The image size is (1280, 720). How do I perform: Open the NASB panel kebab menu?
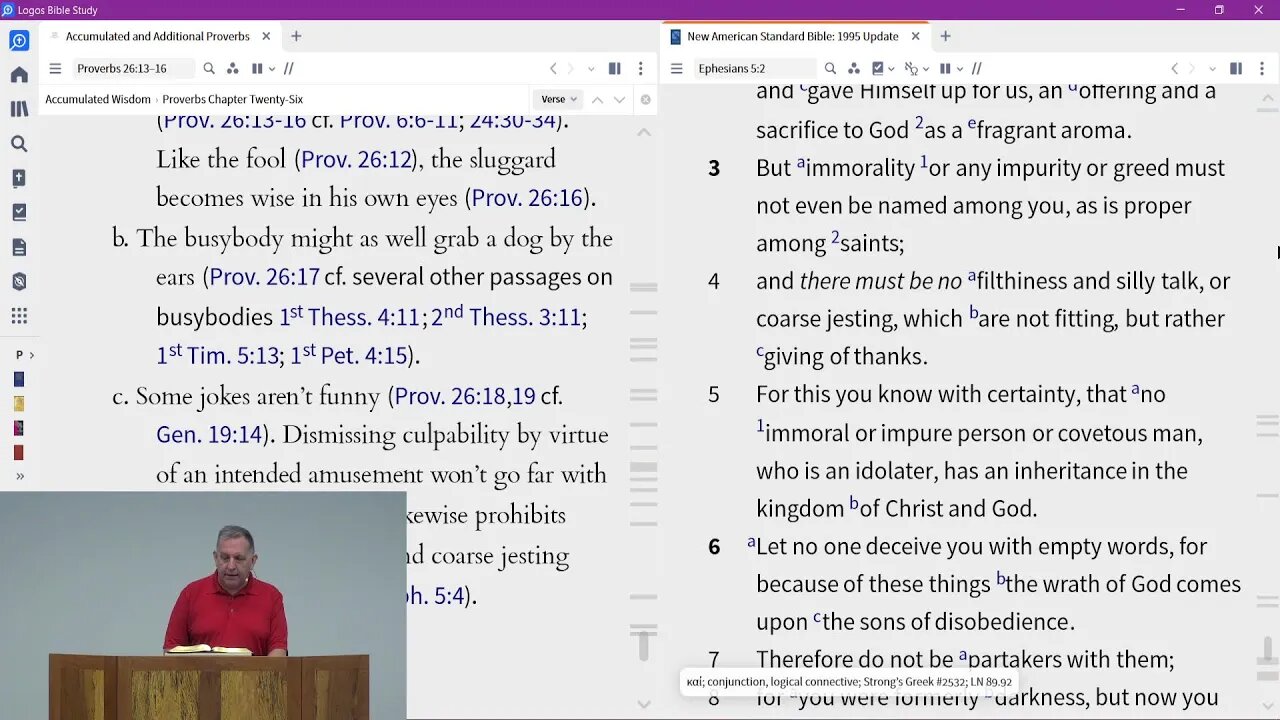(x=1261, y=69)
